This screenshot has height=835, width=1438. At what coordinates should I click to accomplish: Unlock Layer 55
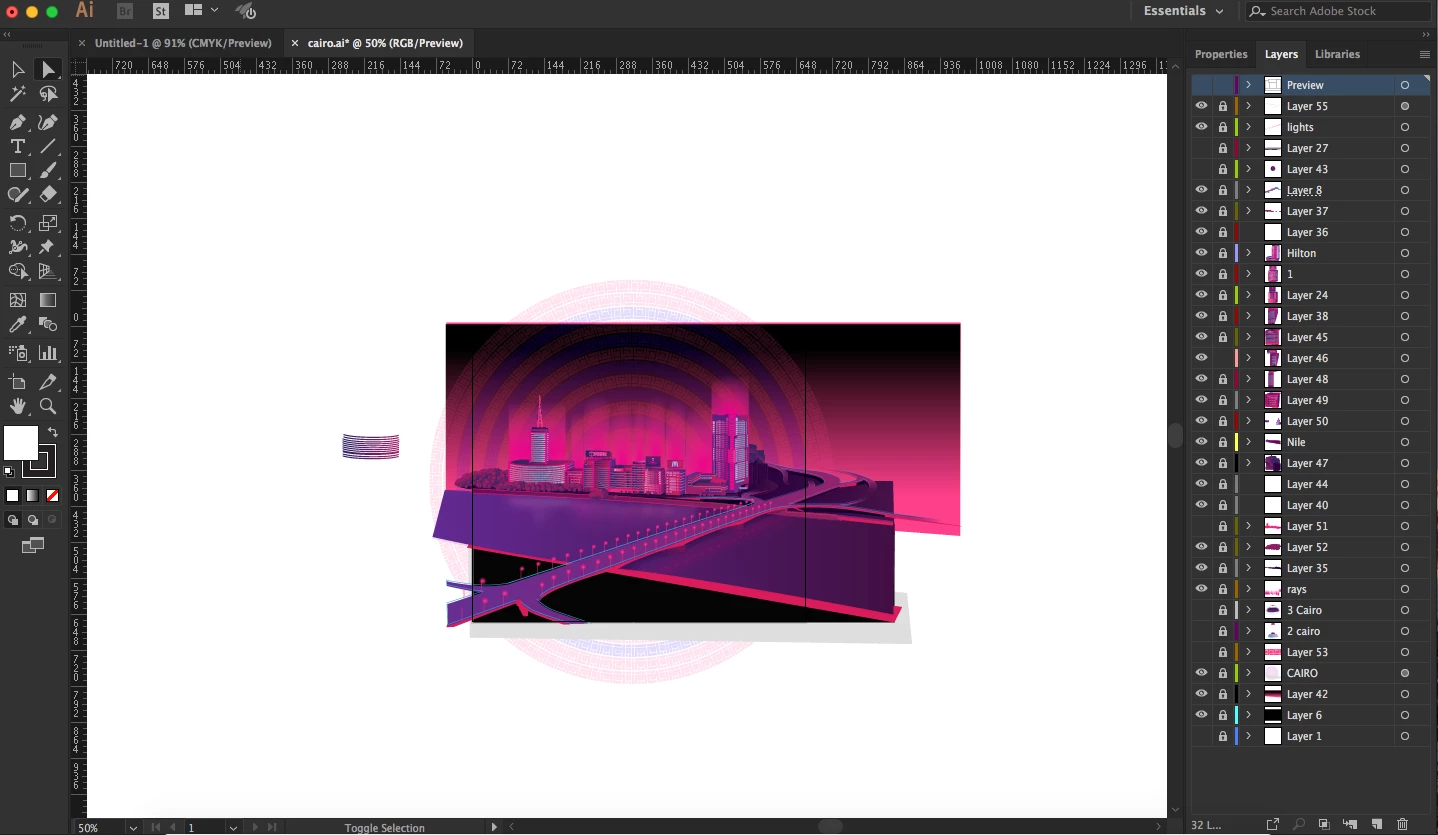(1222, 106)
